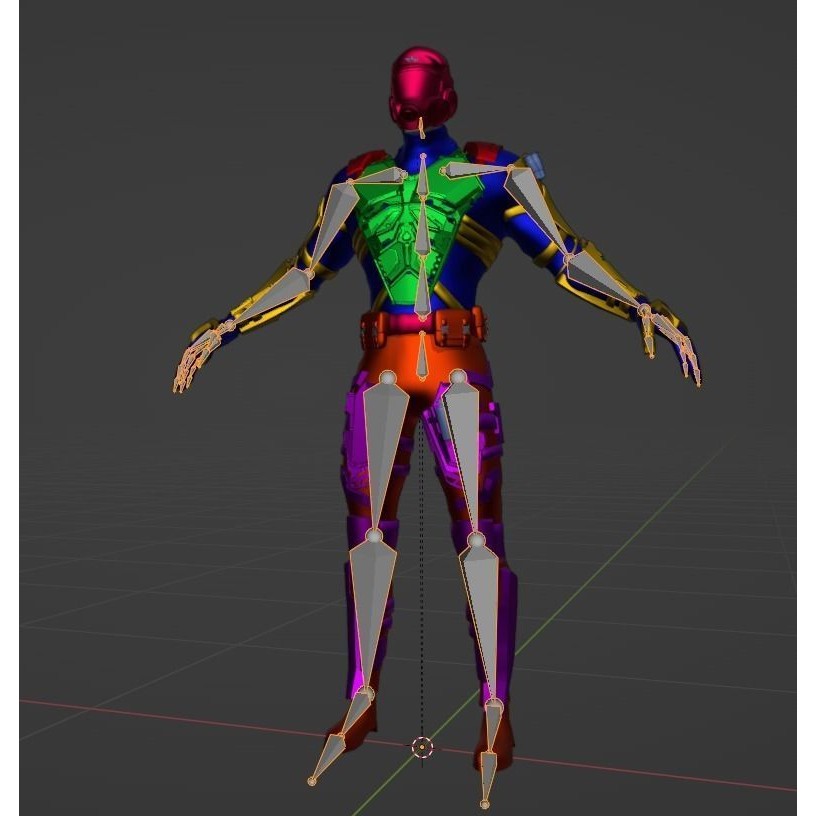Click the orange belt pouch on screen-right
Screen dimensions: 816x816
456,327
